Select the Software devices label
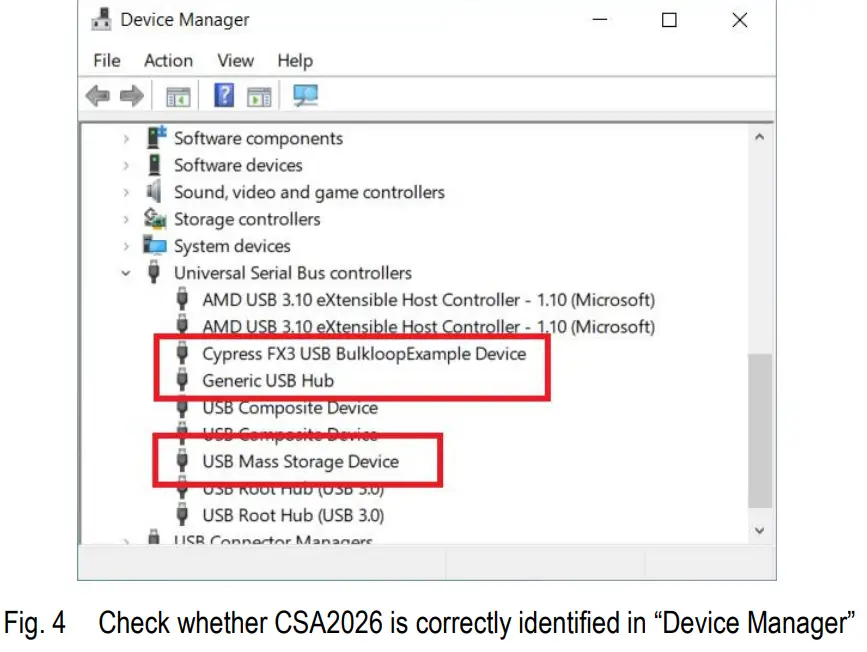The image size is (867, 652). (x=238, y=165)
